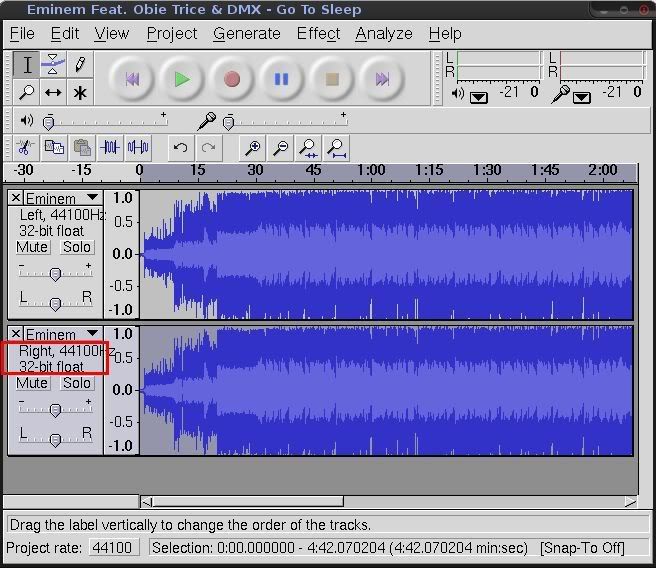Screen dimensions: 656x568
Task: Click the Project rate 44100 field
Action: point(114,548)
